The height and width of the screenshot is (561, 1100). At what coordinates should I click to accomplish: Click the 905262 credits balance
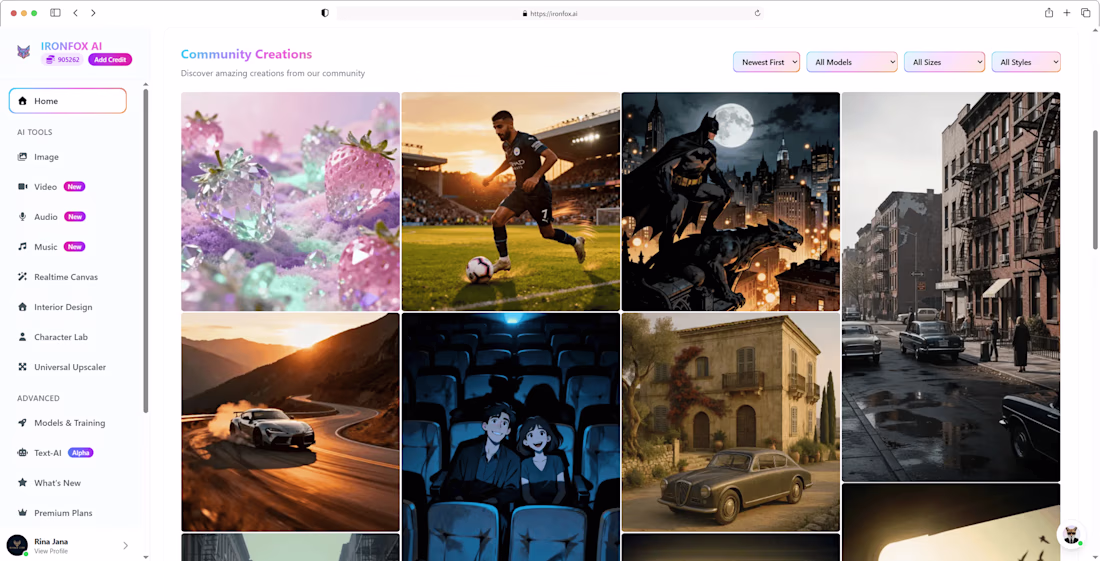point(62,60)
